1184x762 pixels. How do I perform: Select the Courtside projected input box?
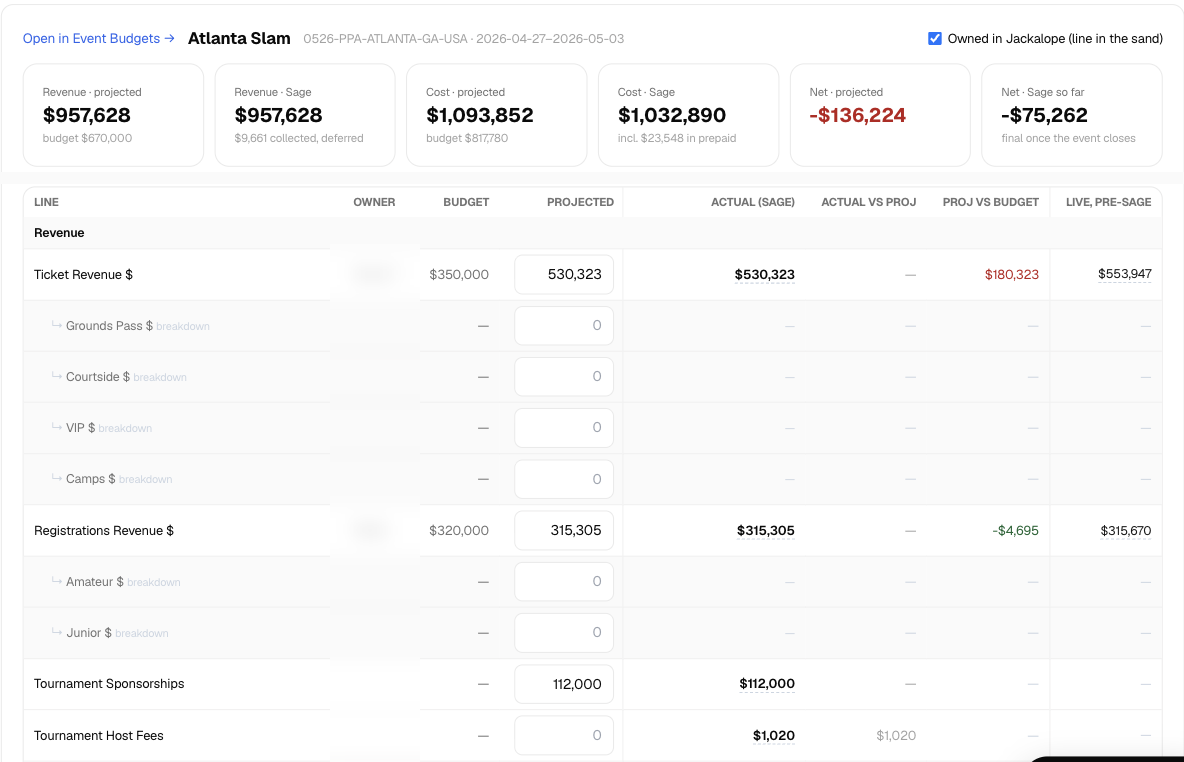pyautogui.click(x=564, y=376)
